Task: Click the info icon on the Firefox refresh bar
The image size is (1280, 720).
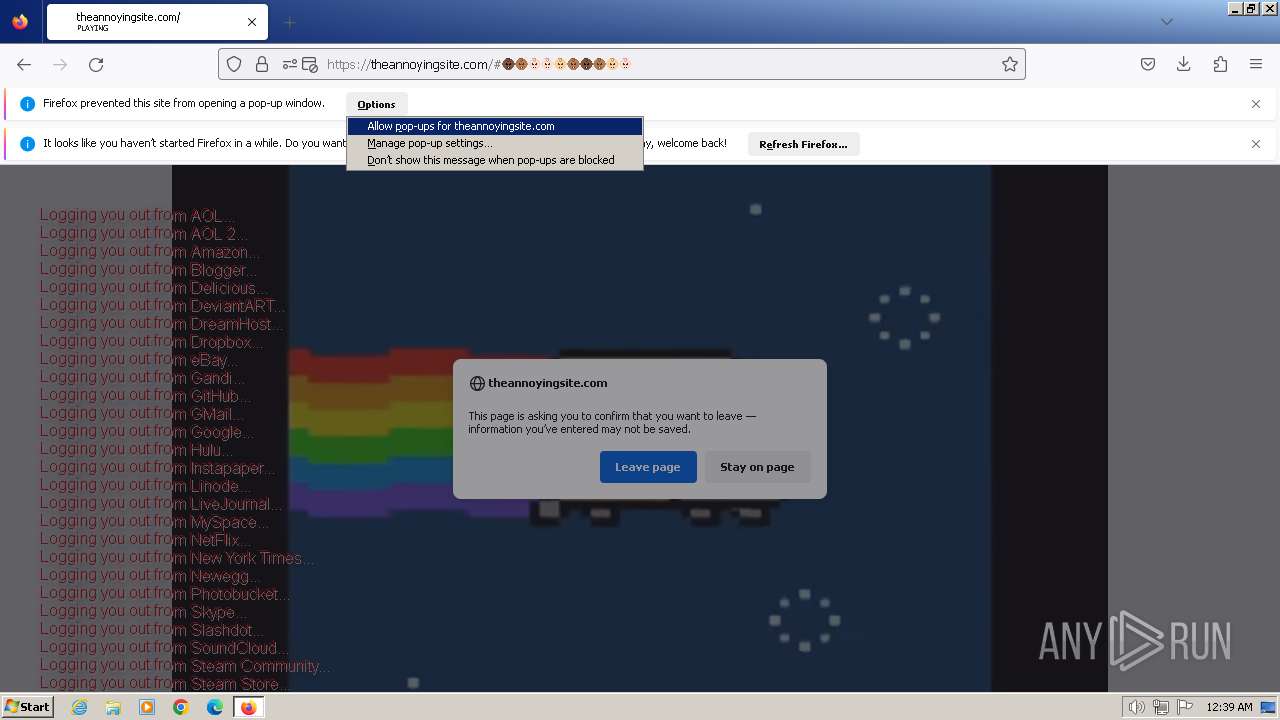Action: click(x=27, y=144)
